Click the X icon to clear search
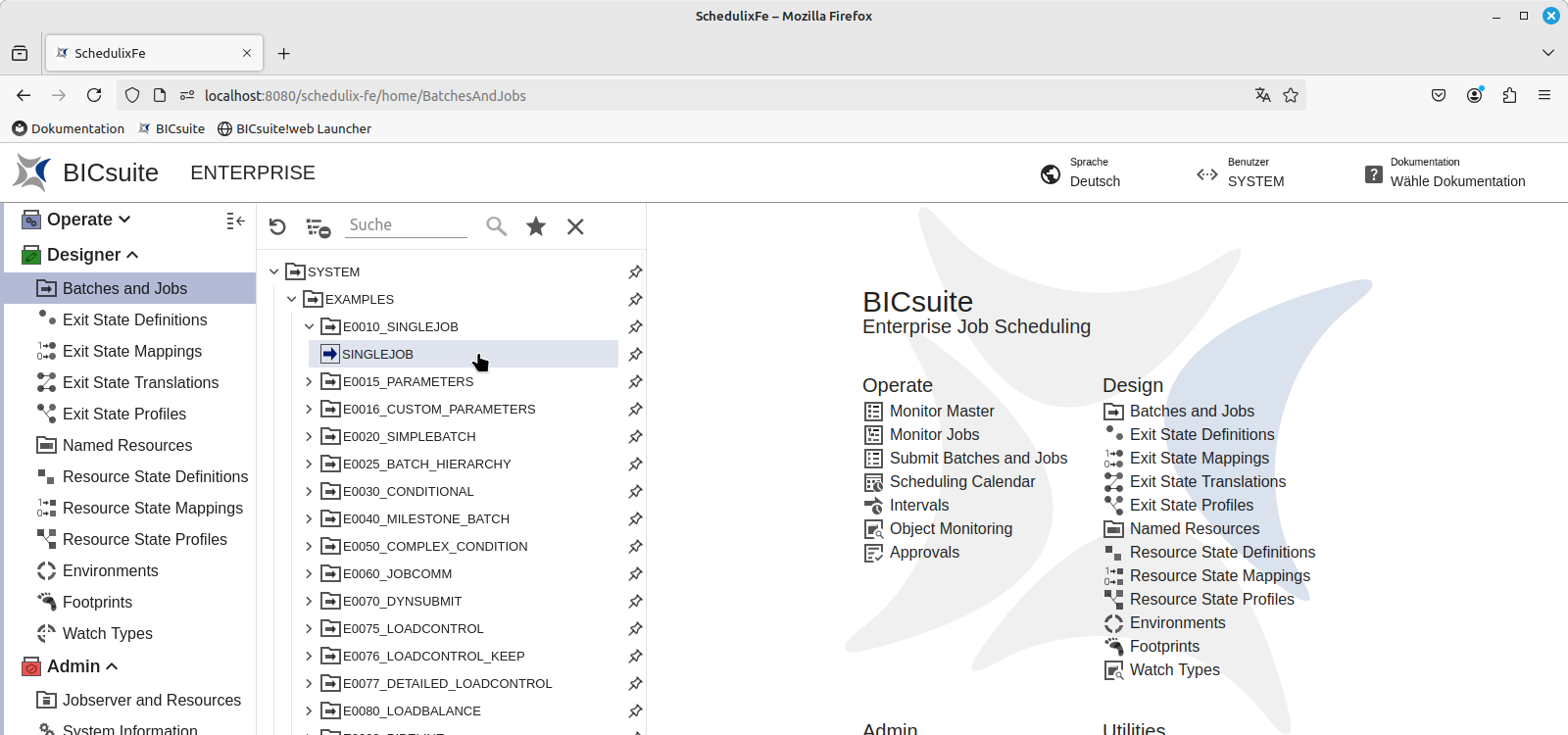Image resolution: width=1568 pixels, height=735 pixels. coord(575,226)
